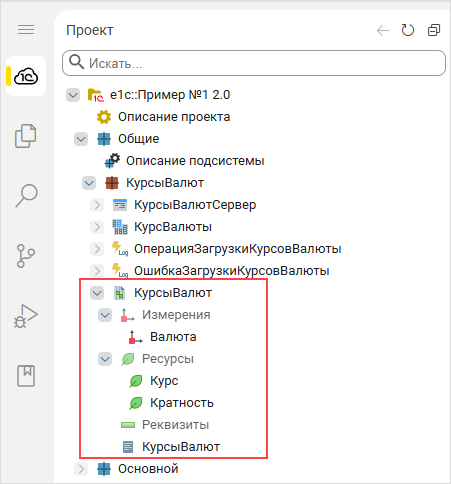Image resolution: width=451 pixels, height=484 pixels.
Task: Click the back arrow in Проект header
Action: tap(383, 31)
